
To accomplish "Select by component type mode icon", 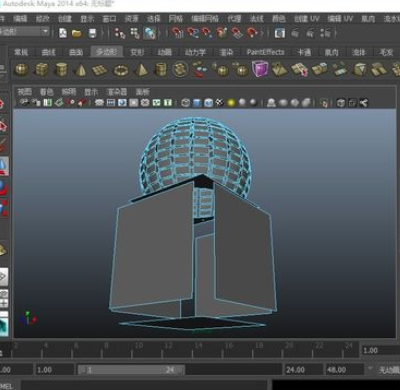I will point(150,33).
